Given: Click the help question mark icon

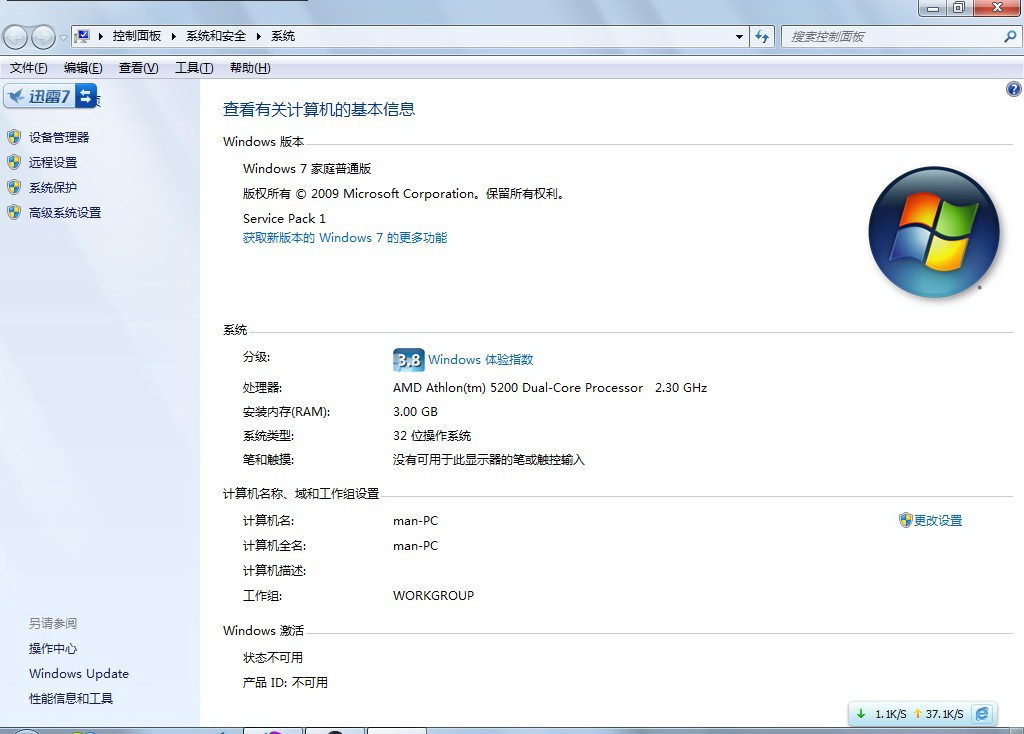Looking at the screenshot, I should click(x=1013, y=89).
